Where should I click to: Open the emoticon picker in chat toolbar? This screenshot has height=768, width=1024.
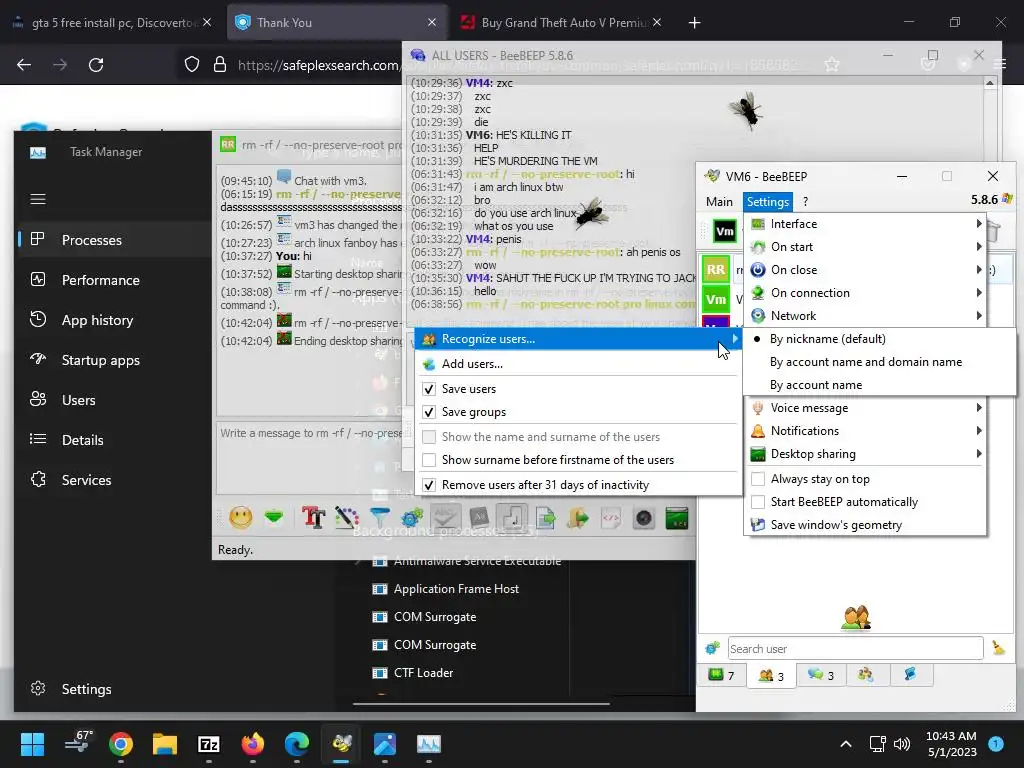coord(241,518)
